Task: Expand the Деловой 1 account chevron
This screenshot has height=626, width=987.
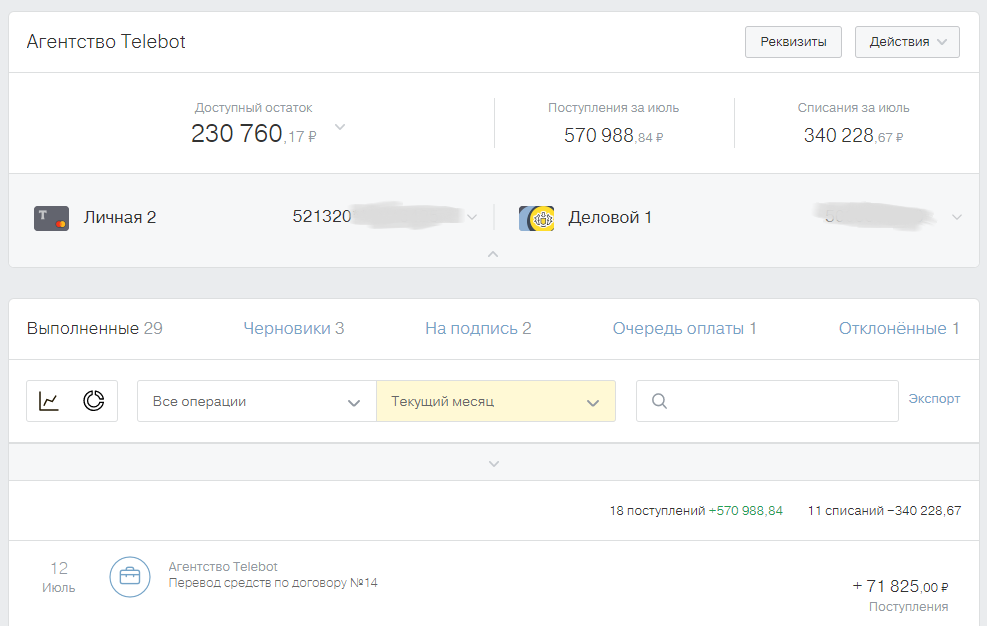Action: click(957, 217)
